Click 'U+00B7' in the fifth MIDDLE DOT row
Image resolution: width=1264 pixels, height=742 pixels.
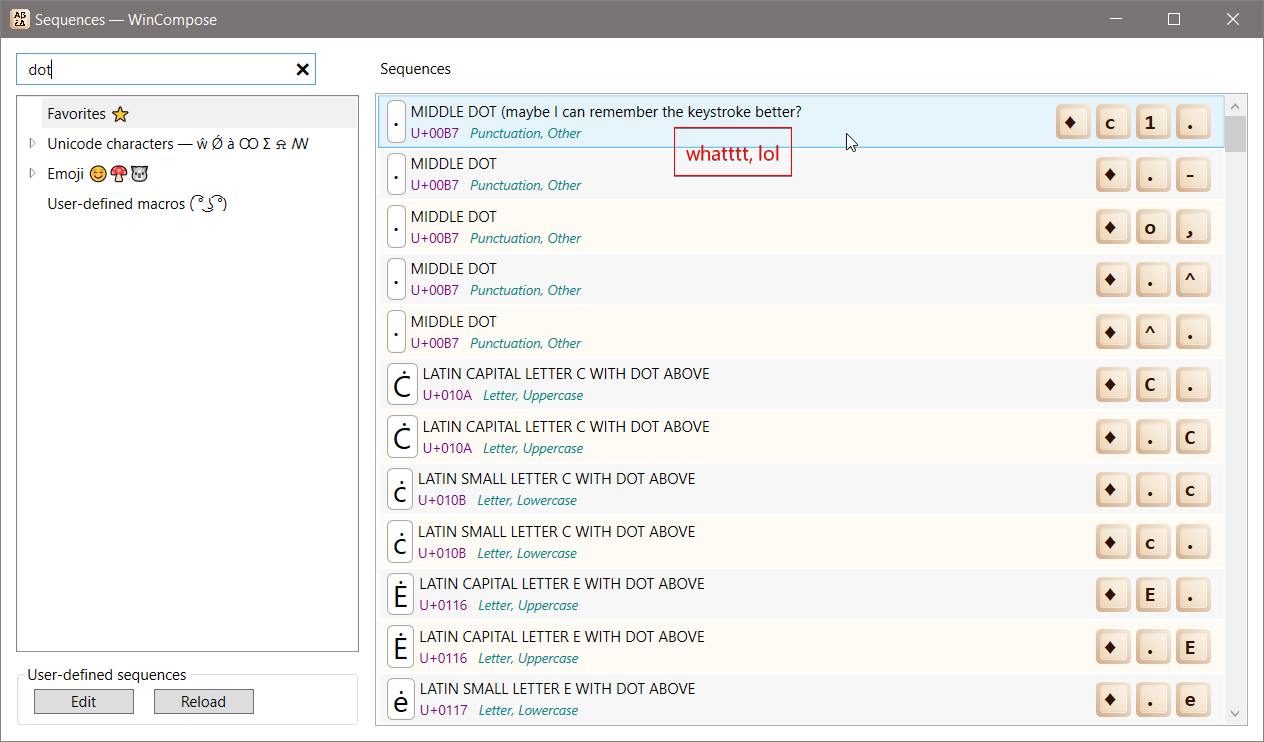point(435,343)
